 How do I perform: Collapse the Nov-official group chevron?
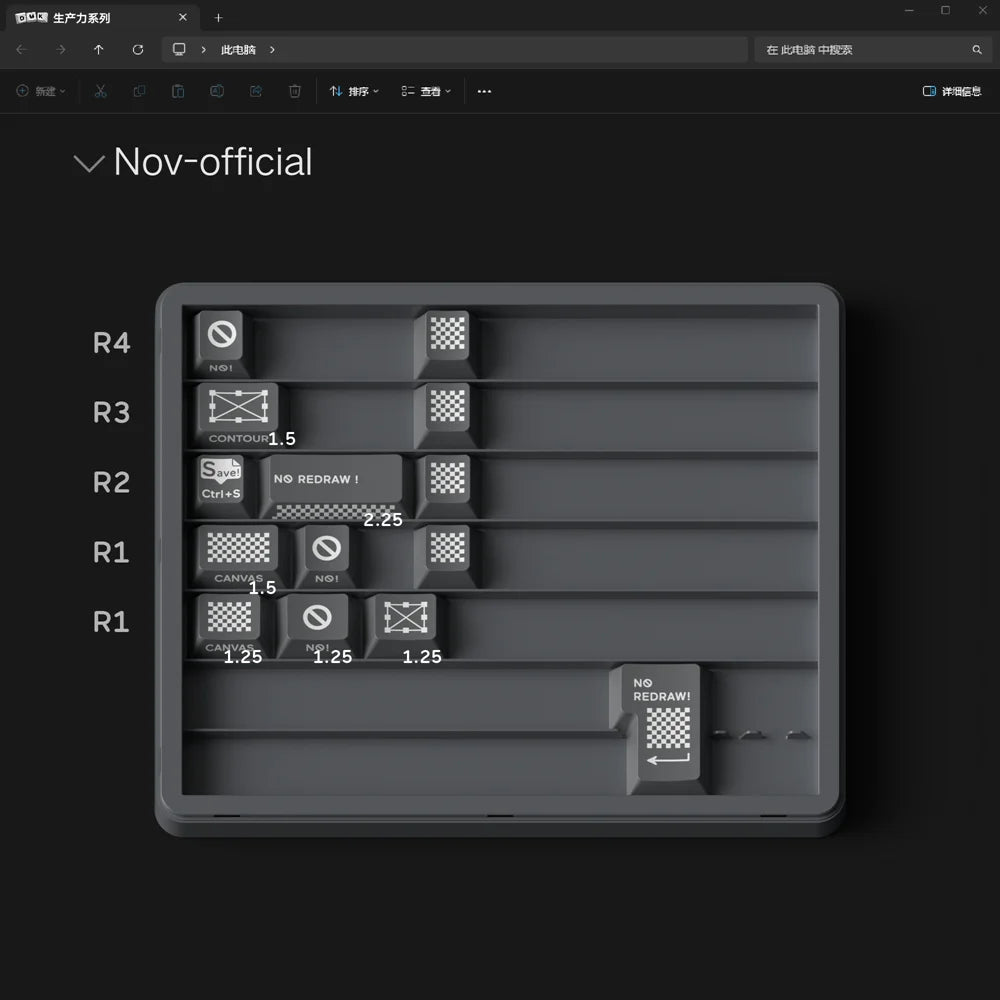click(x=89, y=163)
